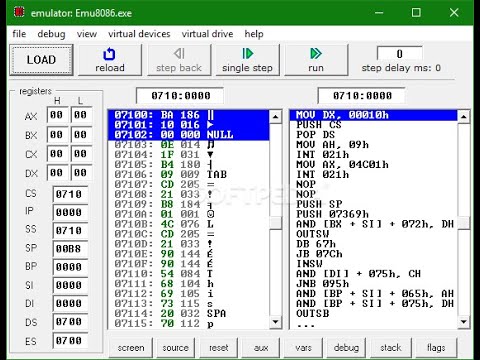Screen dimensions: 480x360
Task: Select memory row 0710B: 4C L
Action: tap(189, 224)
